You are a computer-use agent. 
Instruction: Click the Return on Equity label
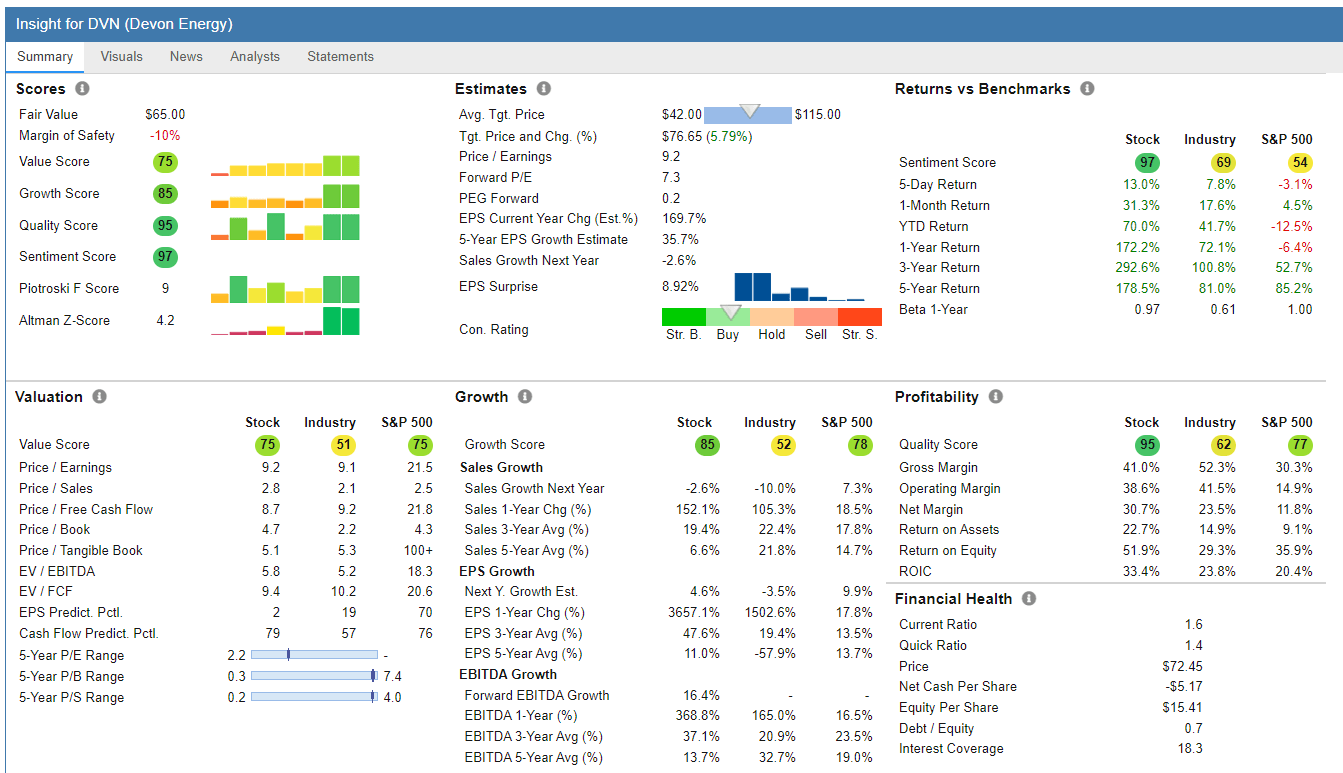tap(949, 551)
